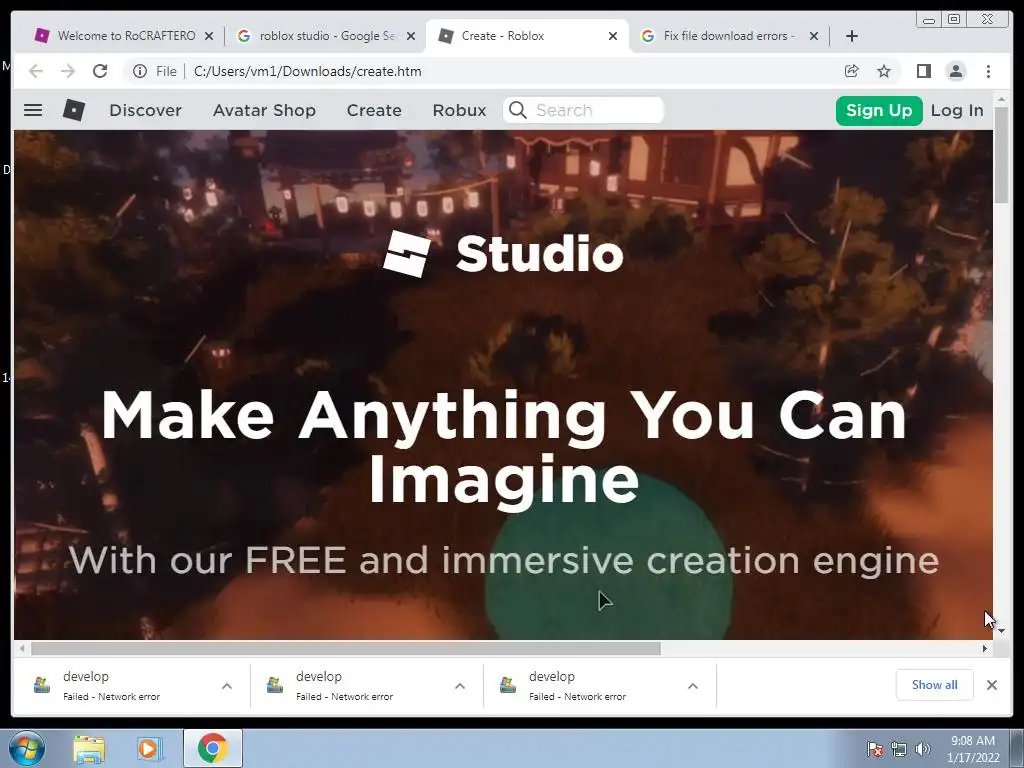1024x768 pixels.
Task: Expand options for first develop download
Action: [x=227, y=686]
